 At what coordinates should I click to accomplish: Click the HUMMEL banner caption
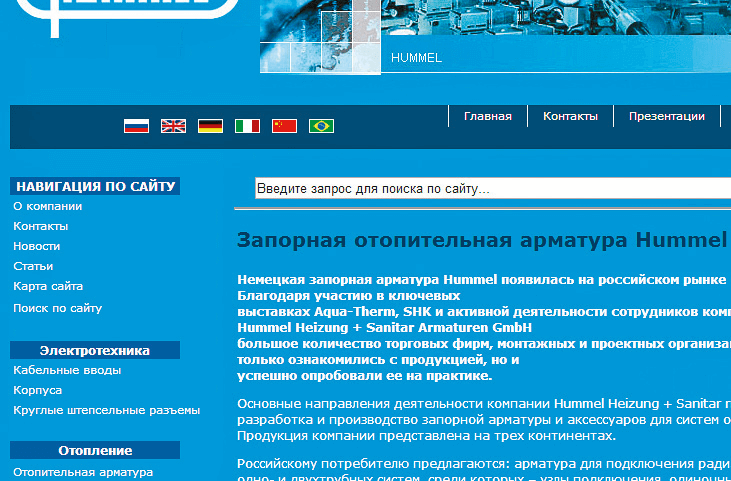click(x=416, y=58)
